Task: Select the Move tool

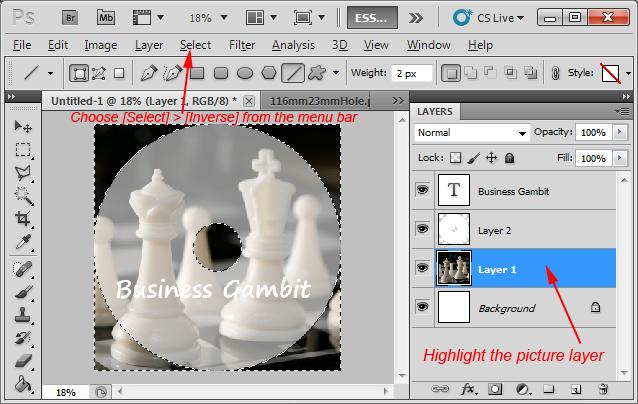Action: [23, 127]
